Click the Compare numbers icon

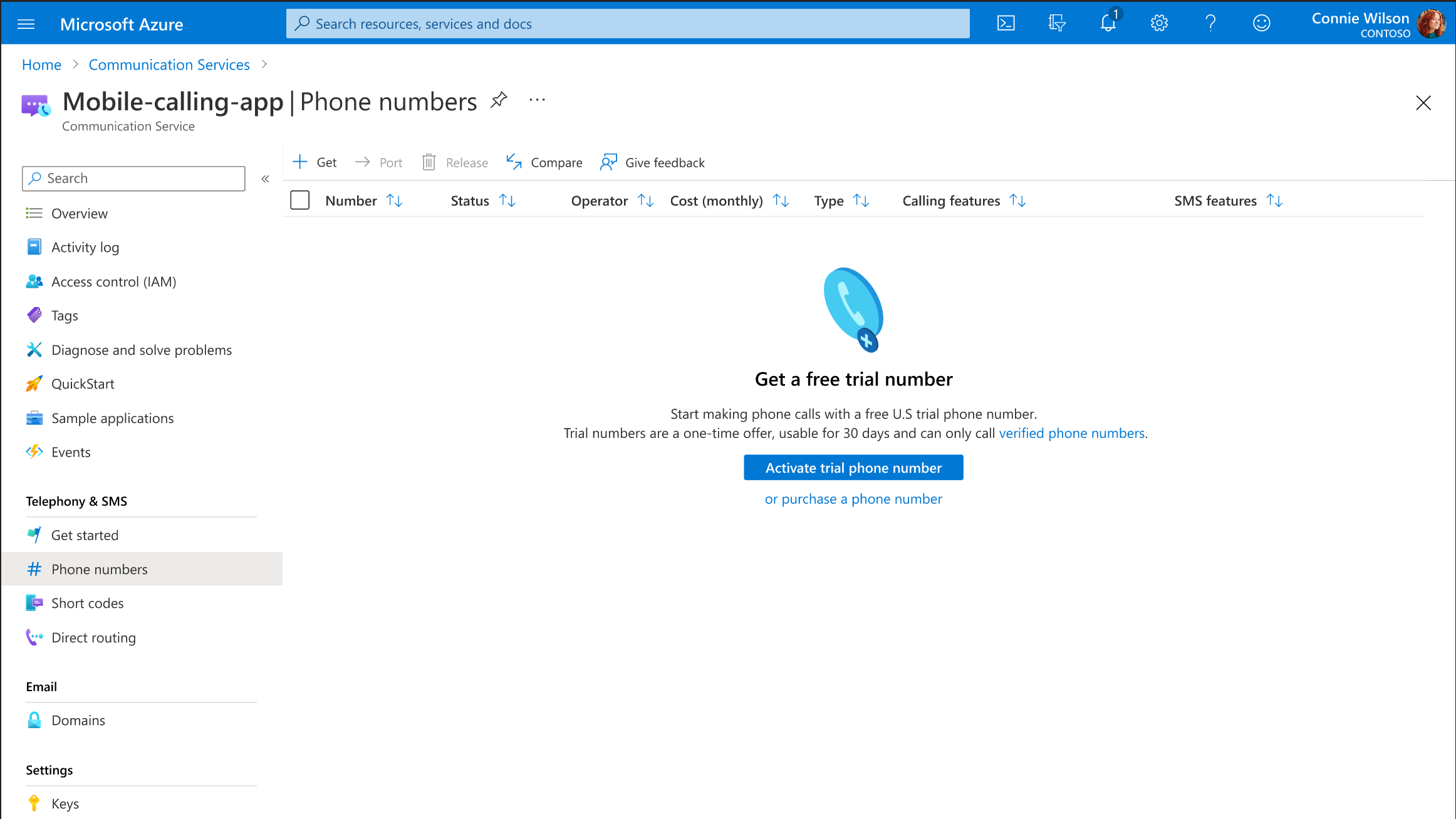coord(515,162)
